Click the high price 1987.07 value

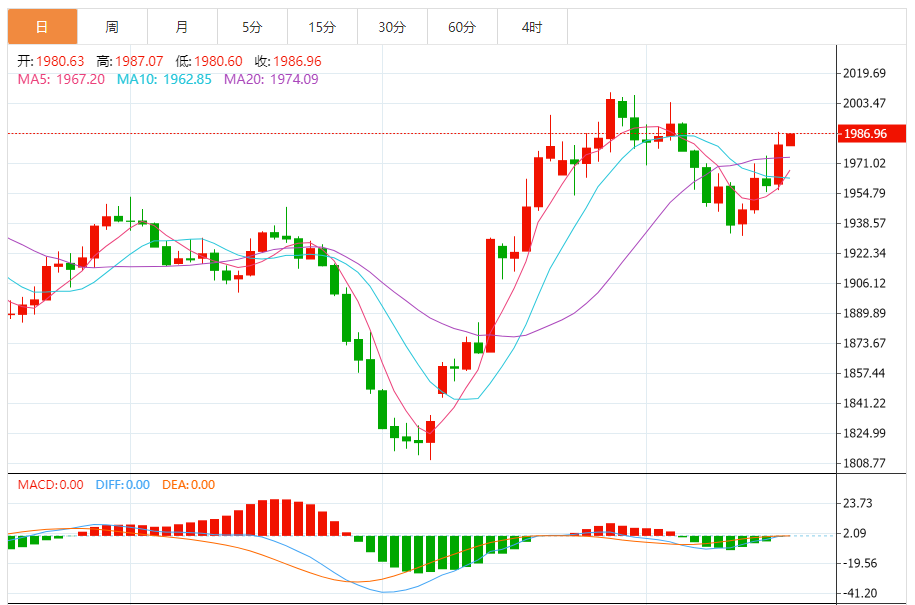pyautogui.click(x=139, y=61)
